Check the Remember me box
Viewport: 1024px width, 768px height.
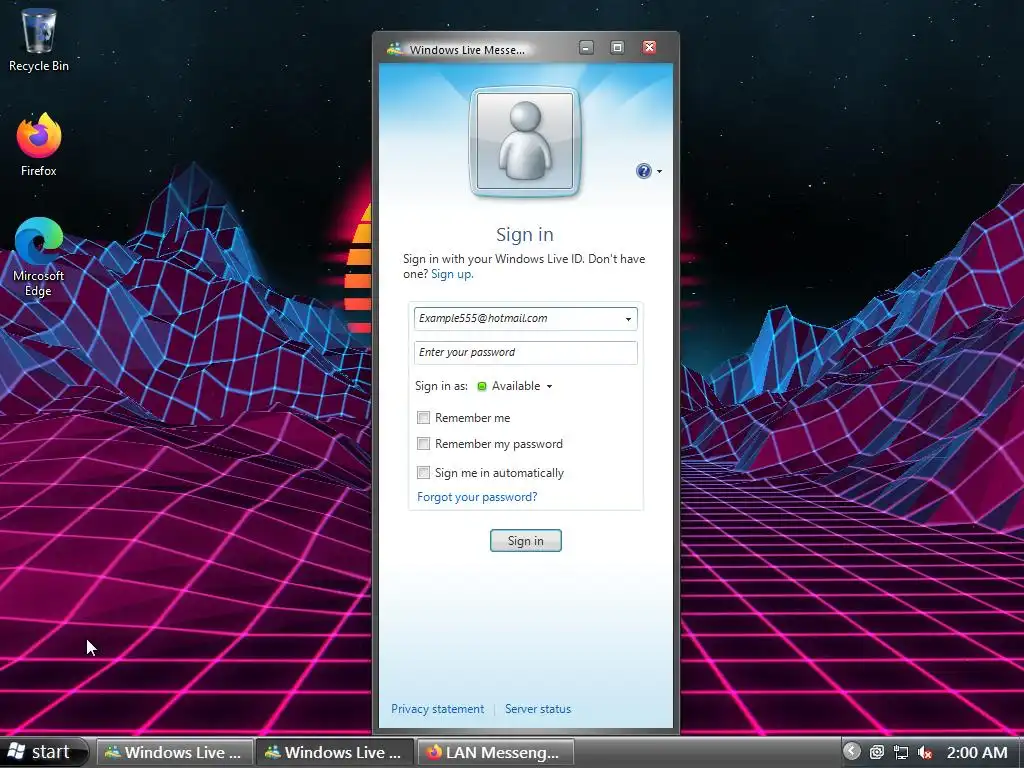tap(423, 418)
